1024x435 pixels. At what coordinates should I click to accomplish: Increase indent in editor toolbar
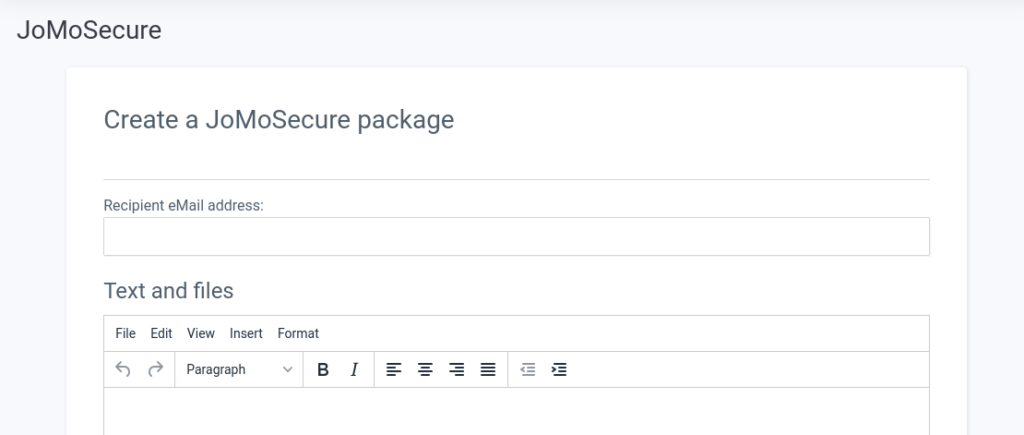(x=560, y=370)
